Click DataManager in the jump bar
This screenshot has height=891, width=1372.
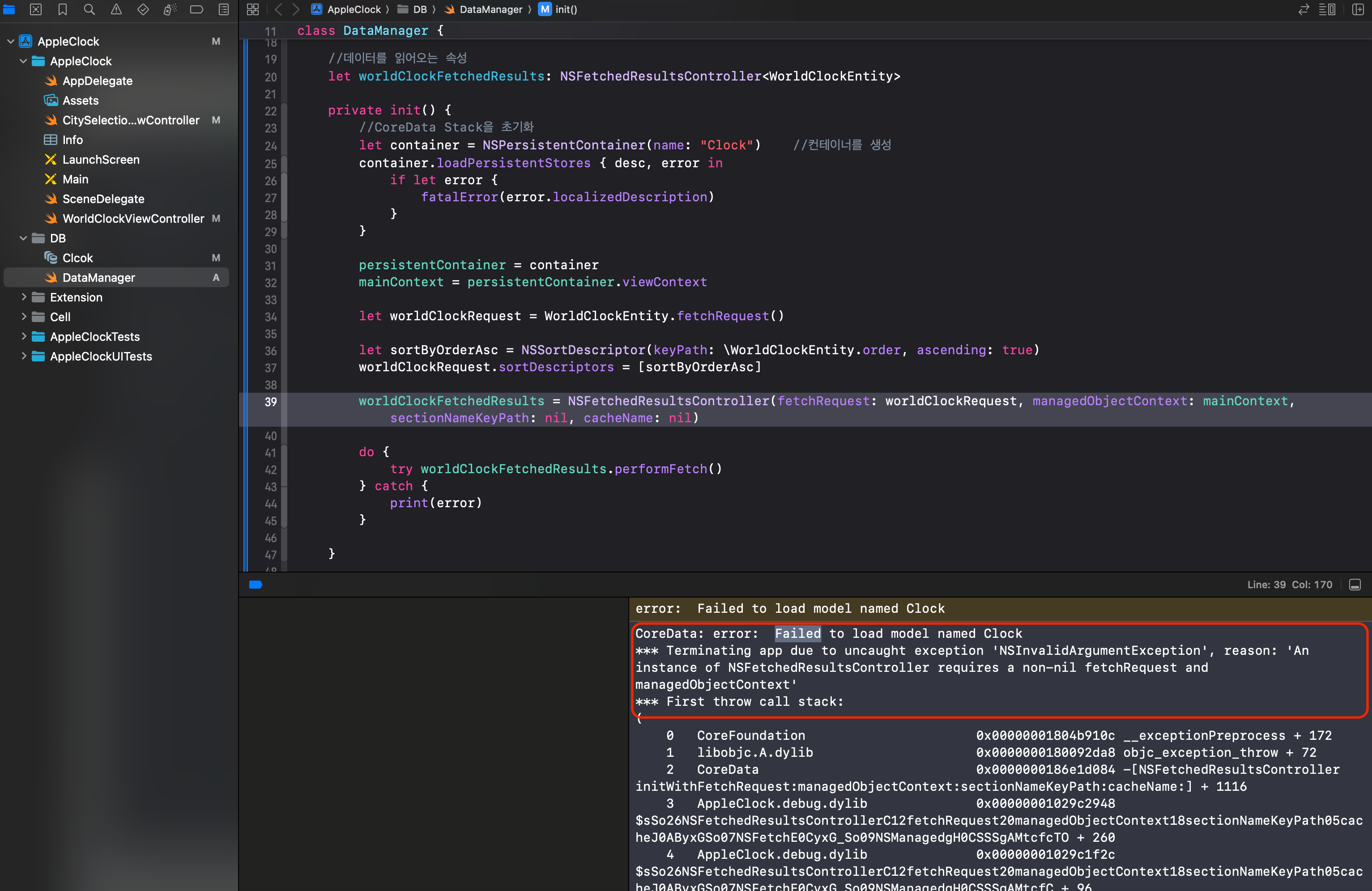click(484, 9)
